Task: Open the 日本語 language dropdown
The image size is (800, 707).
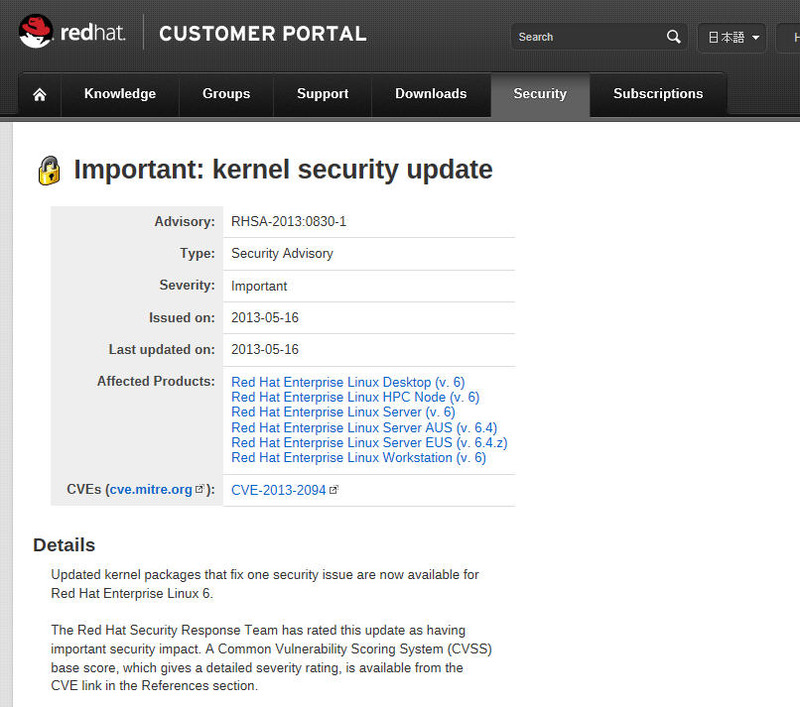Action: 733,38
